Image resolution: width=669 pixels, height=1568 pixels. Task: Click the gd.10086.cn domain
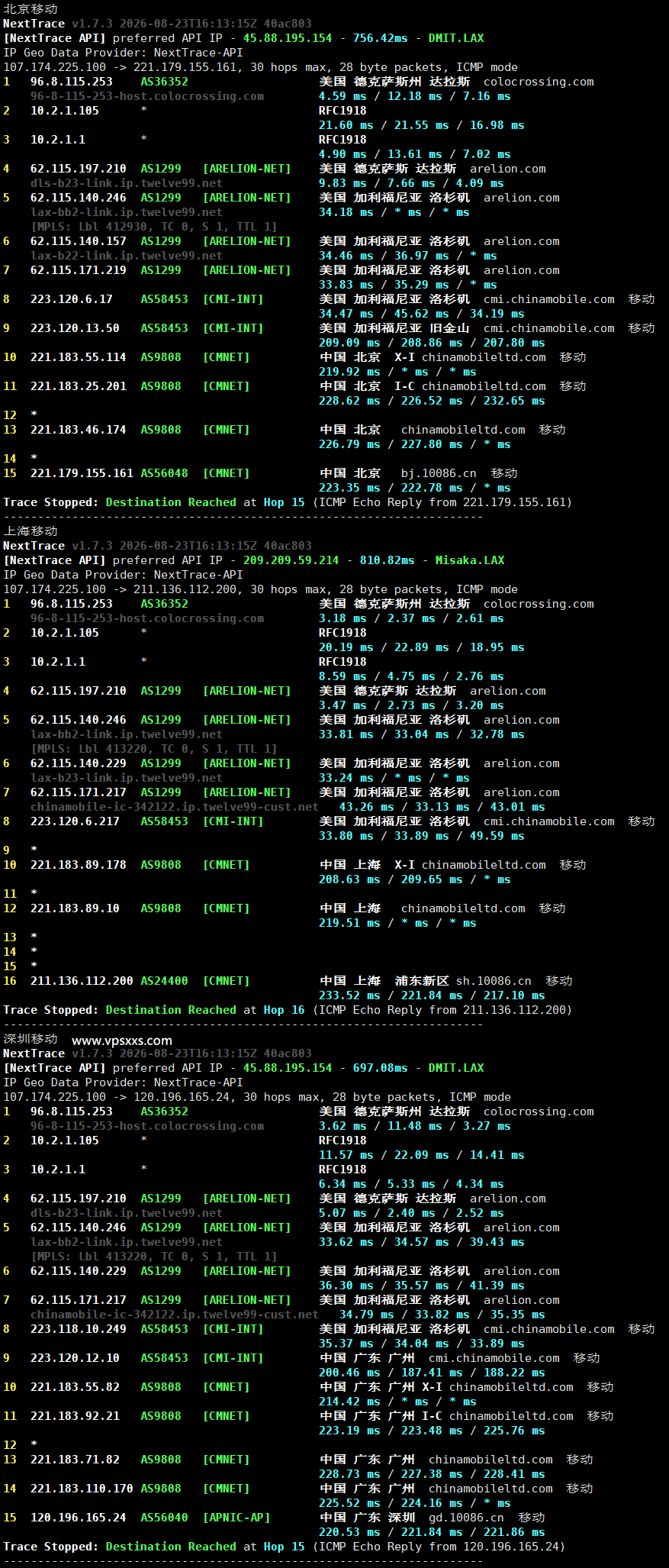(x=466, y=1518)
